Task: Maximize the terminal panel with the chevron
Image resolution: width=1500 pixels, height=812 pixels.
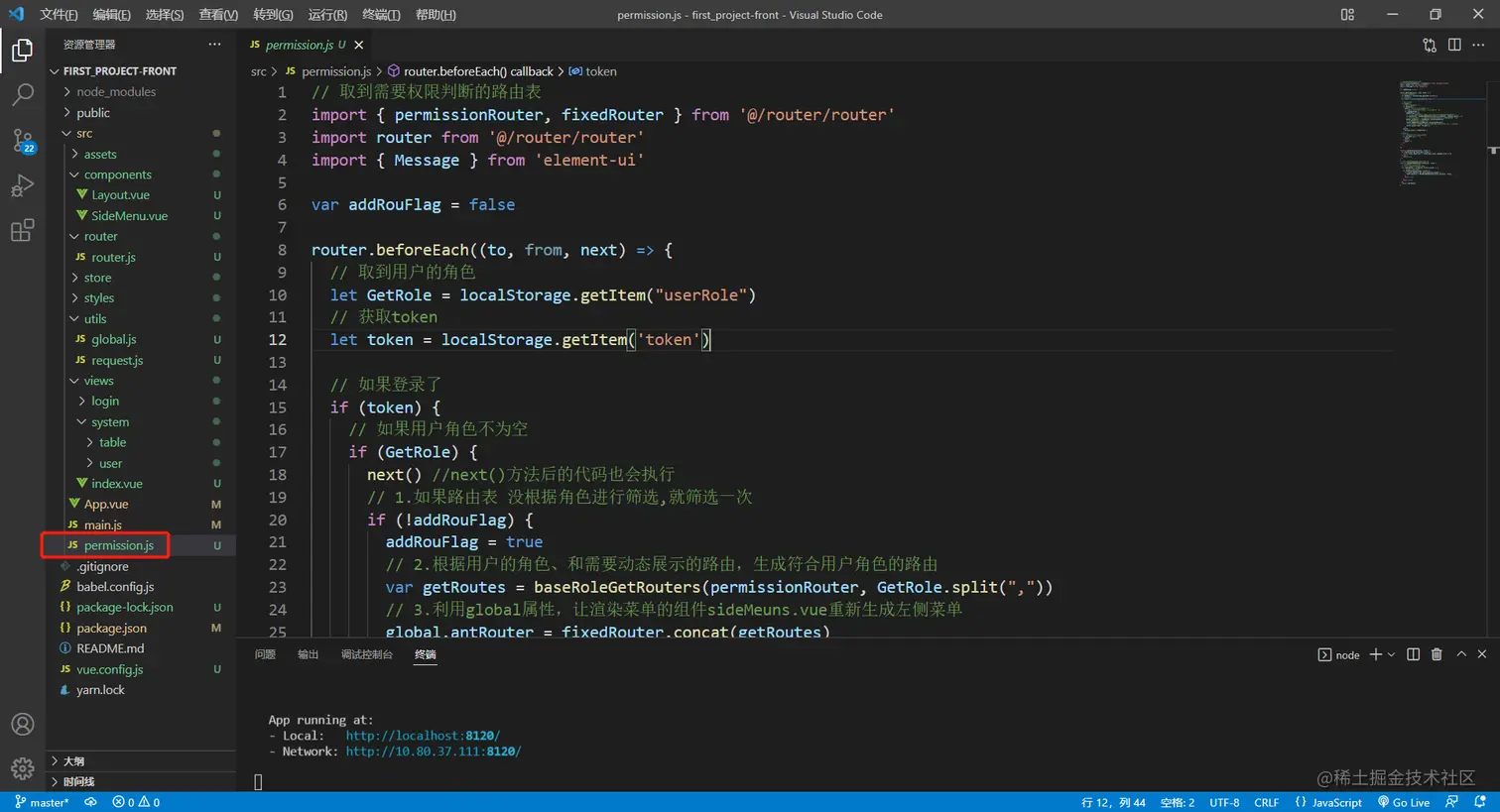Action: [1461, 654]
